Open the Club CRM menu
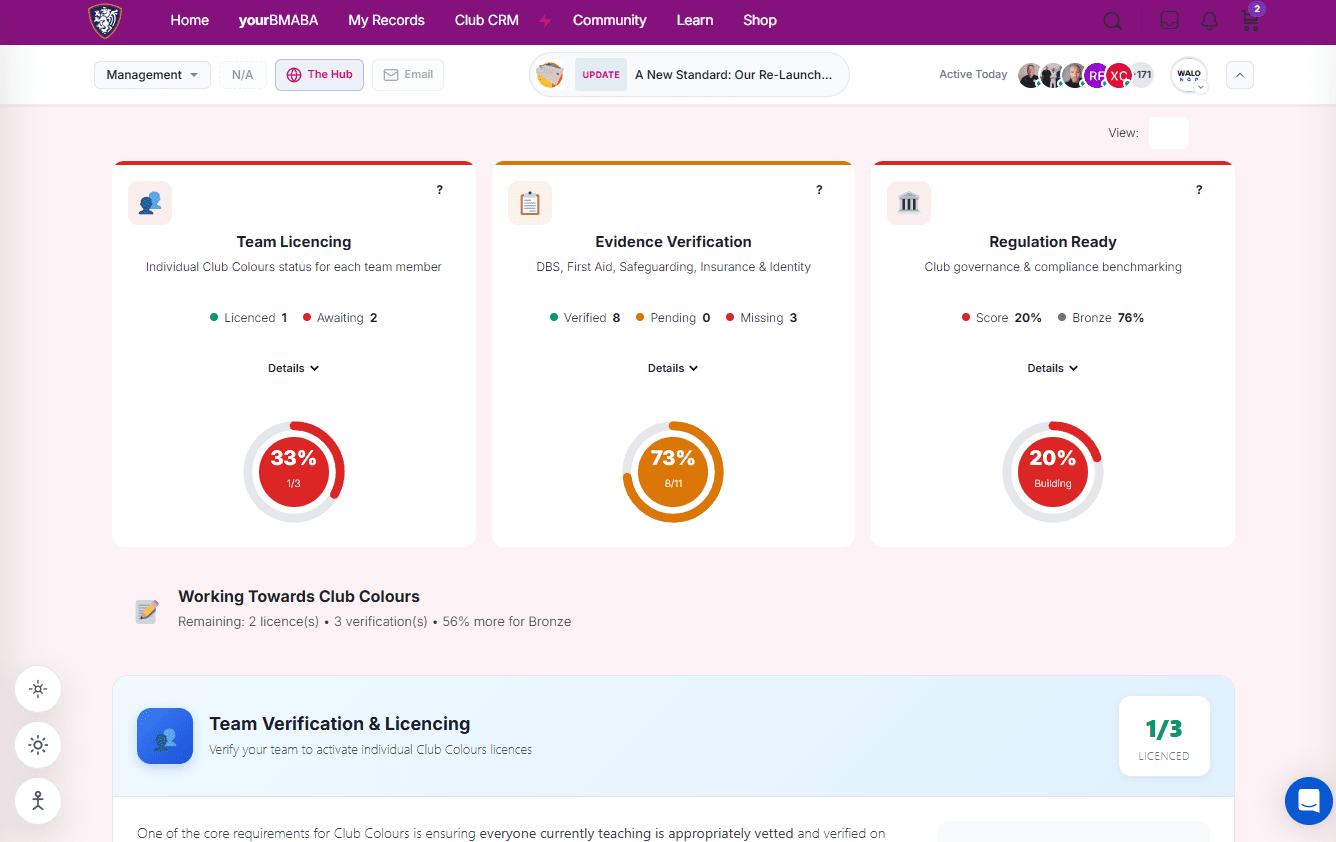 (486, 20)
